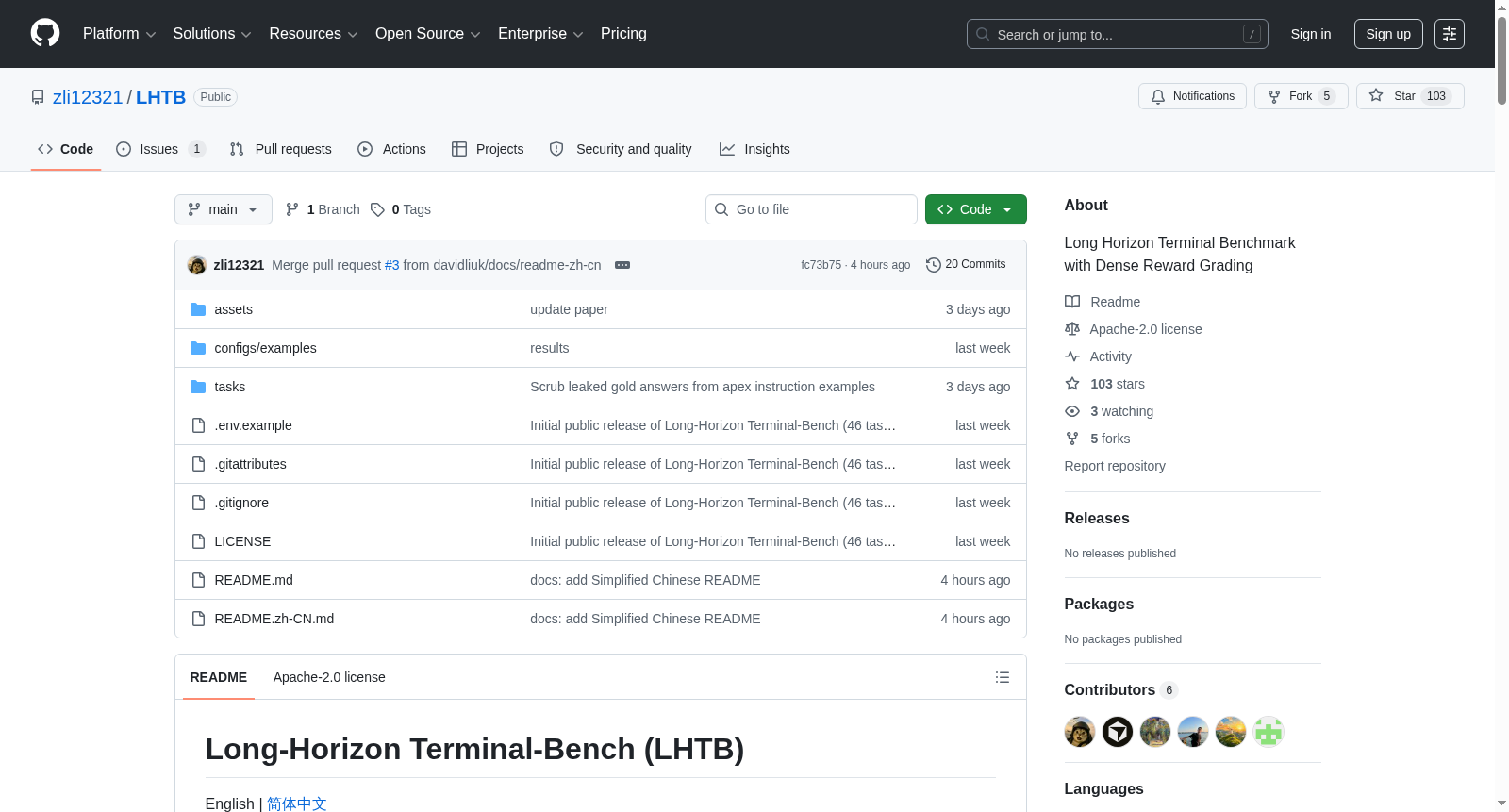Open the .gitignore file

(241, 503)
